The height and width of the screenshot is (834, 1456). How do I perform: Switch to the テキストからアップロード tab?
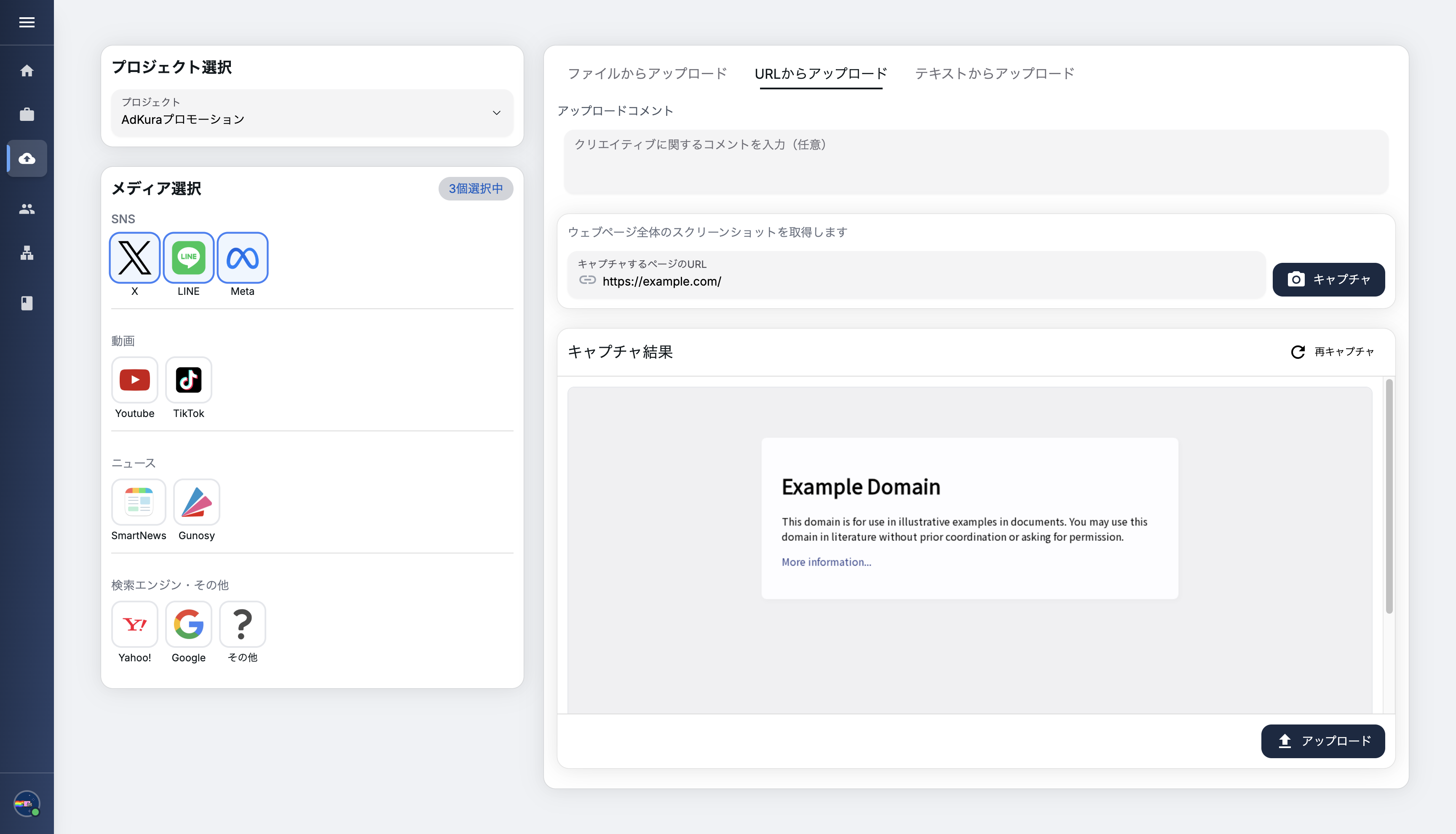click(x=994, y=73)
